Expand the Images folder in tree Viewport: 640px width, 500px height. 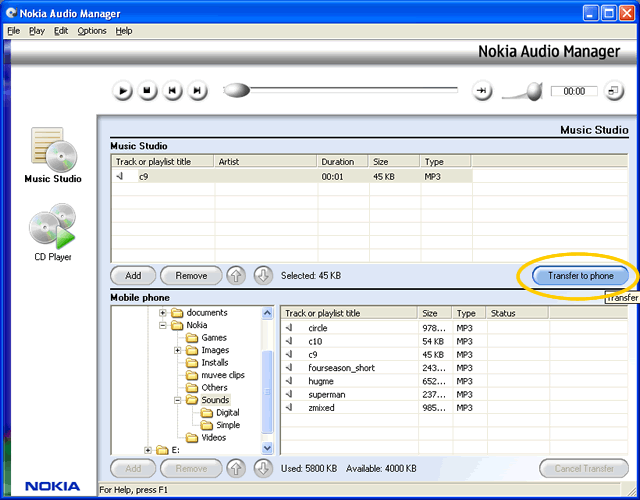(x=177, y=350)
